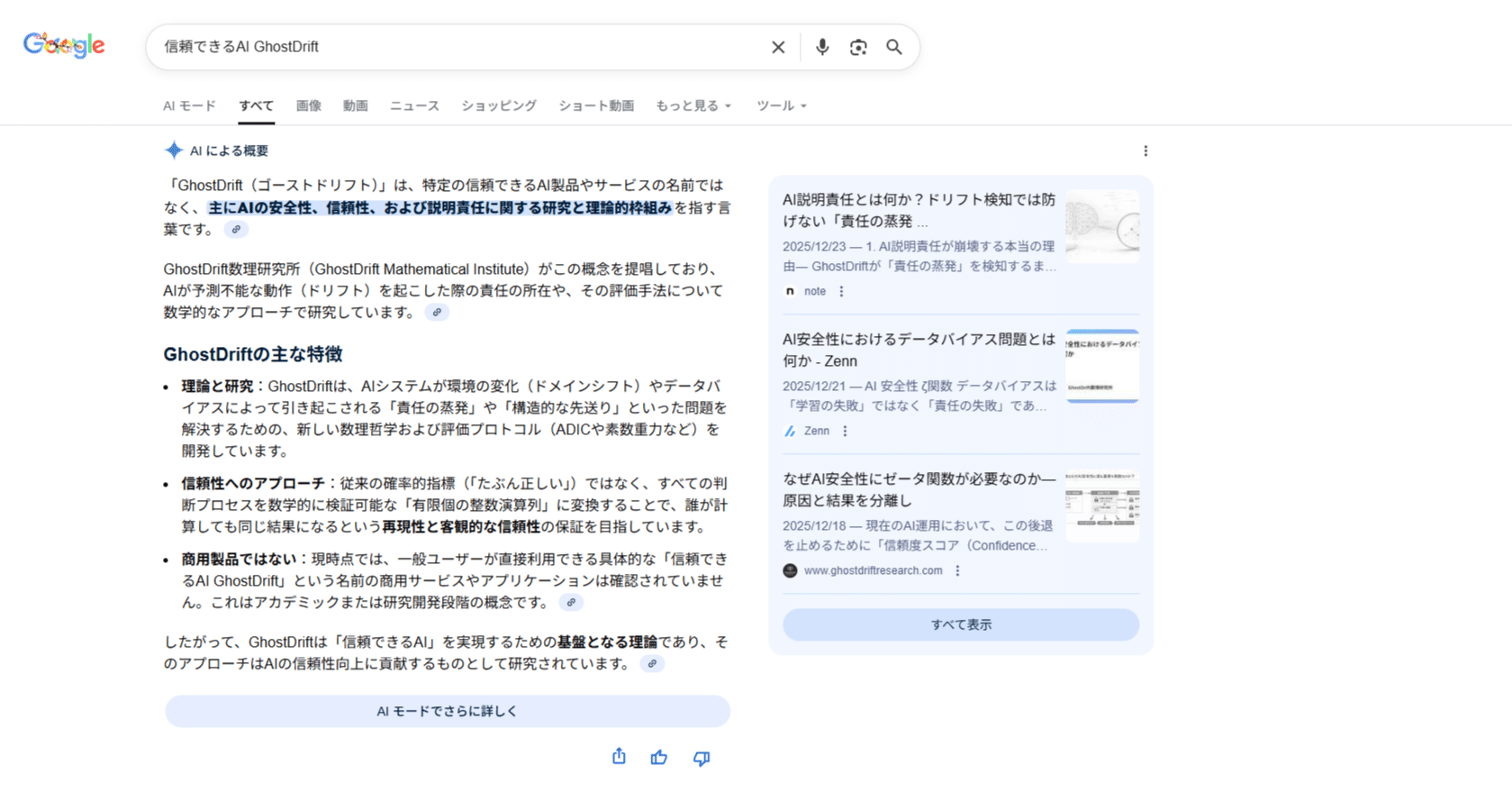Open source link icon after first paragraph
This screenshot has width=1512, height=792.
[236, 230]
